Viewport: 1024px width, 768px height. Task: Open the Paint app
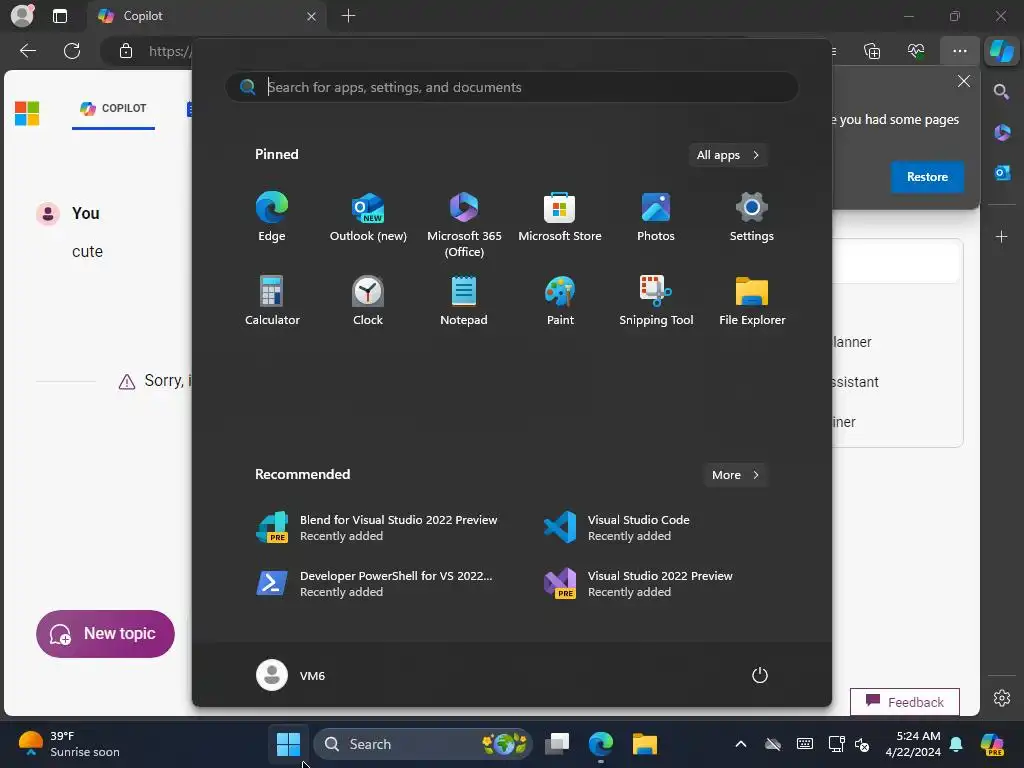coord(560,300)
